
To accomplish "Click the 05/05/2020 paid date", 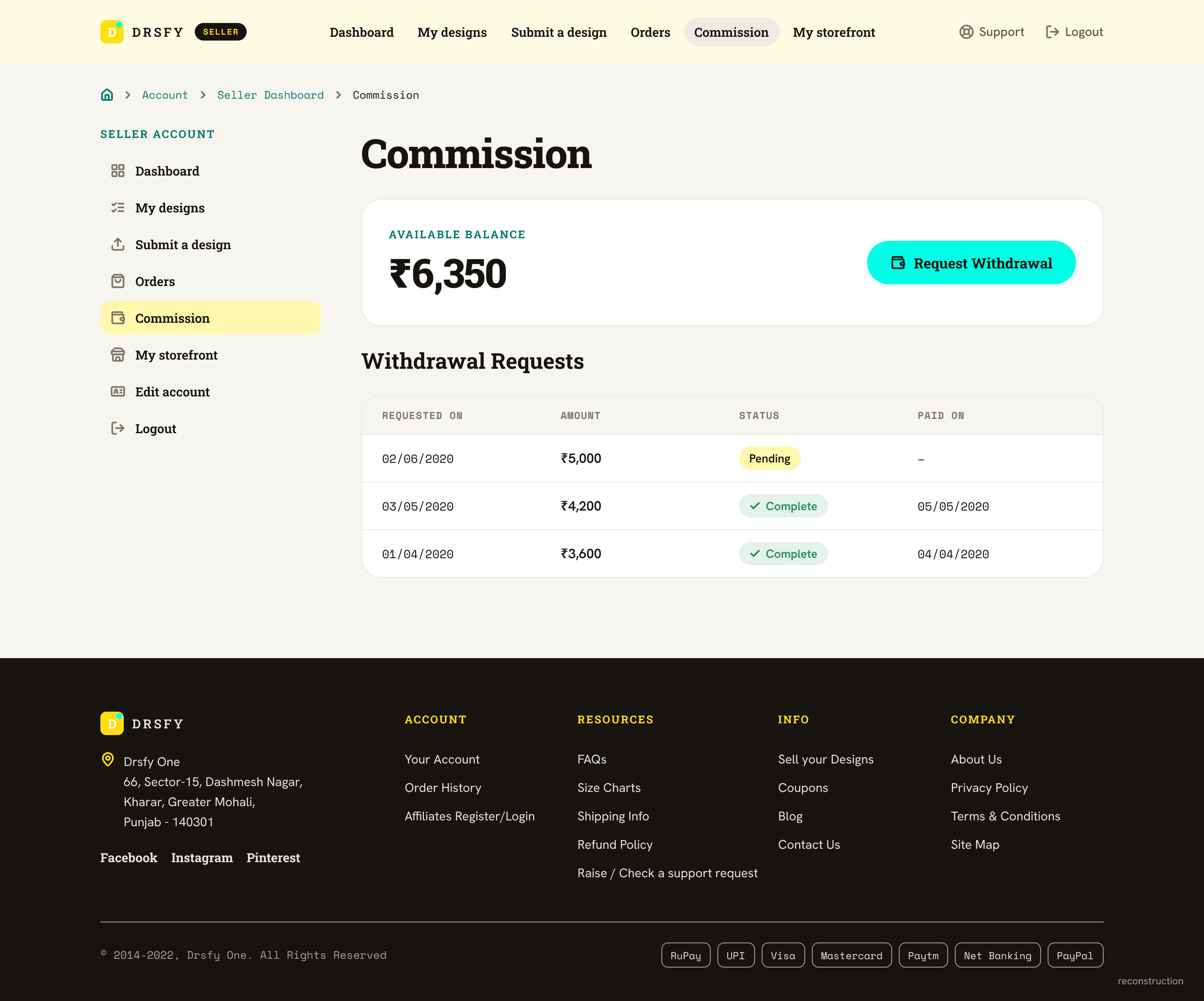I will click(953, 507).
